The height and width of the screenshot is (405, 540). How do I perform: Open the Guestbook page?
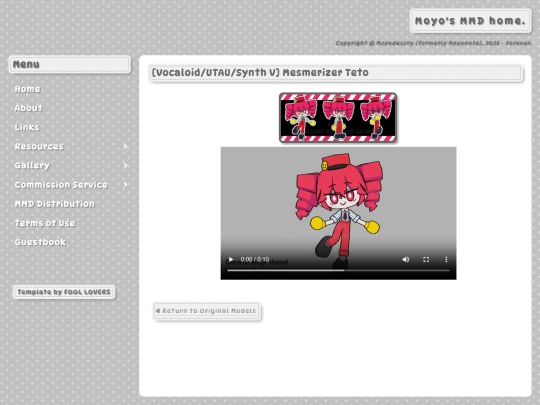tap(40, 242)
